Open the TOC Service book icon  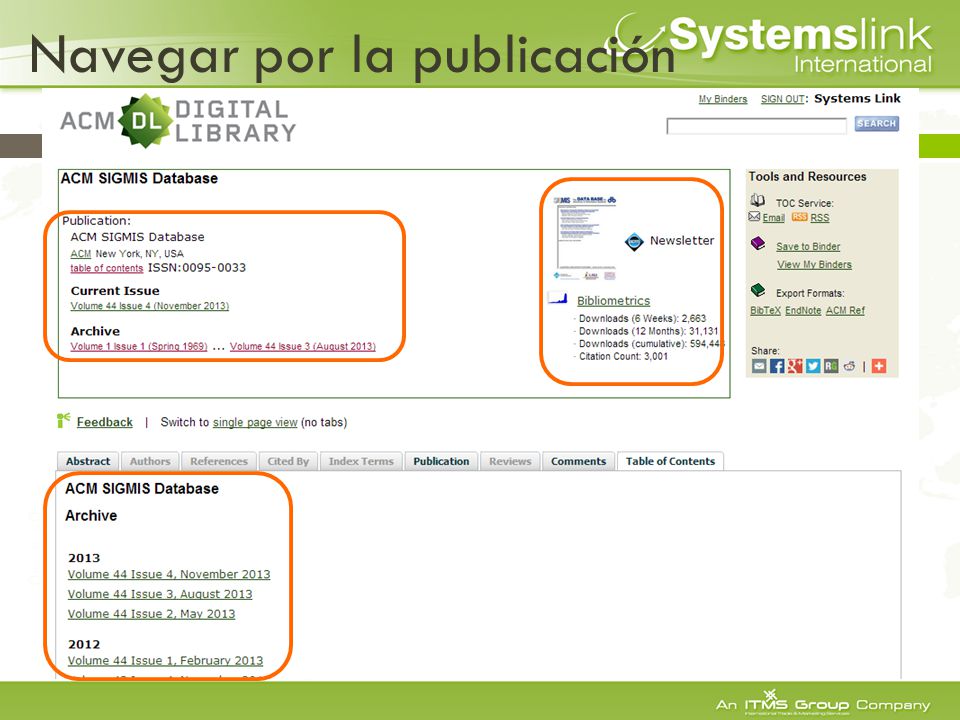758,200
